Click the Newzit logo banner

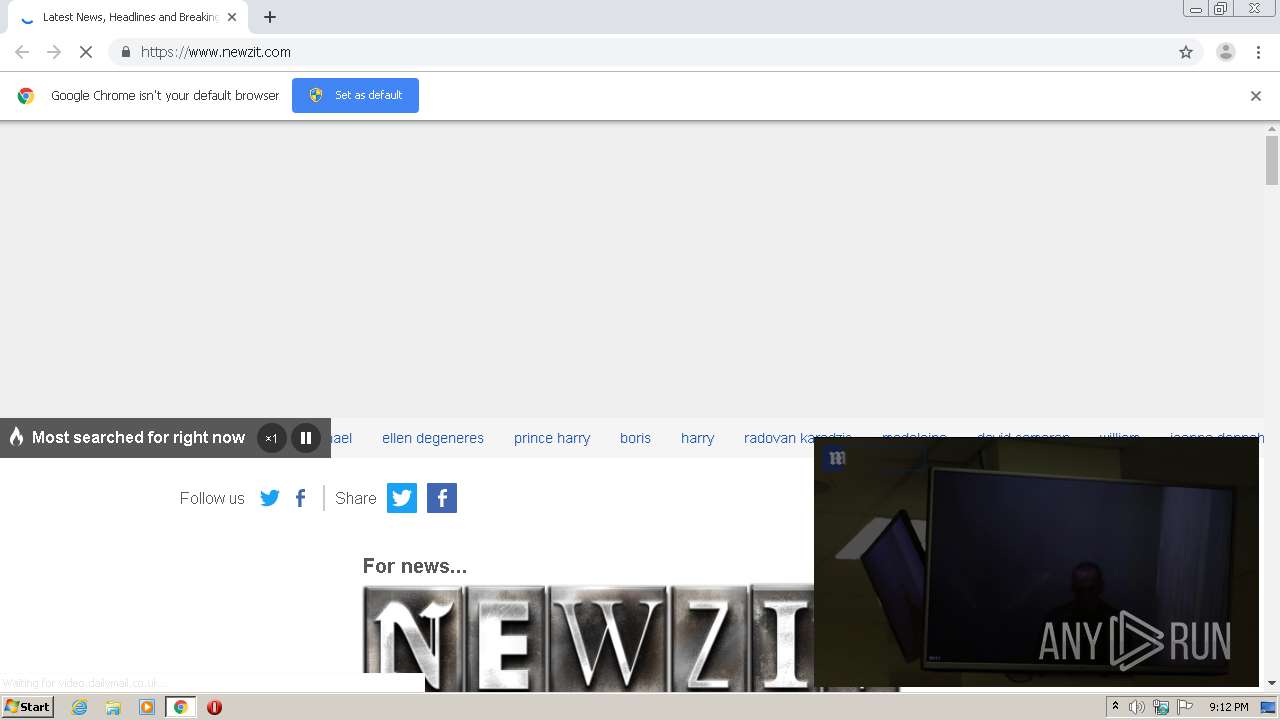(x=590, y=638)
